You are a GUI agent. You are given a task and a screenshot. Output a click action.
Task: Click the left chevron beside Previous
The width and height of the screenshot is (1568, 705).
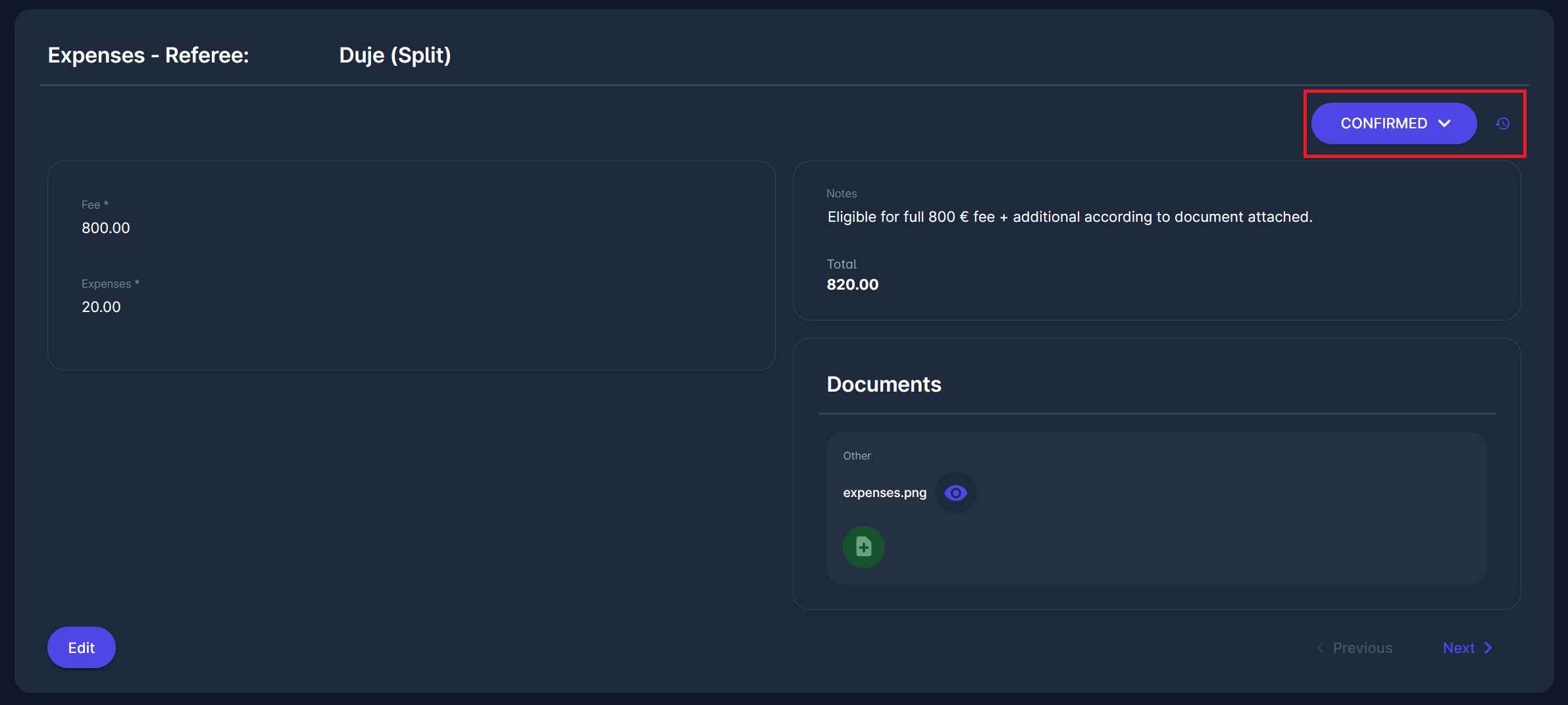click(x=1320, y=648)
